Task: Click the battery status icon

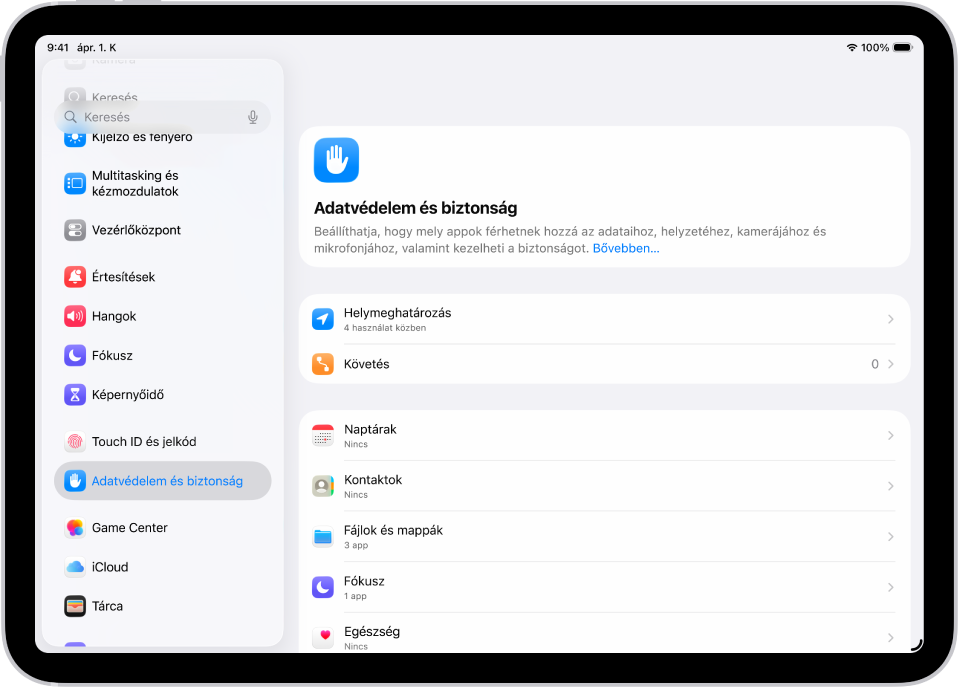Action: click(902, 48)
